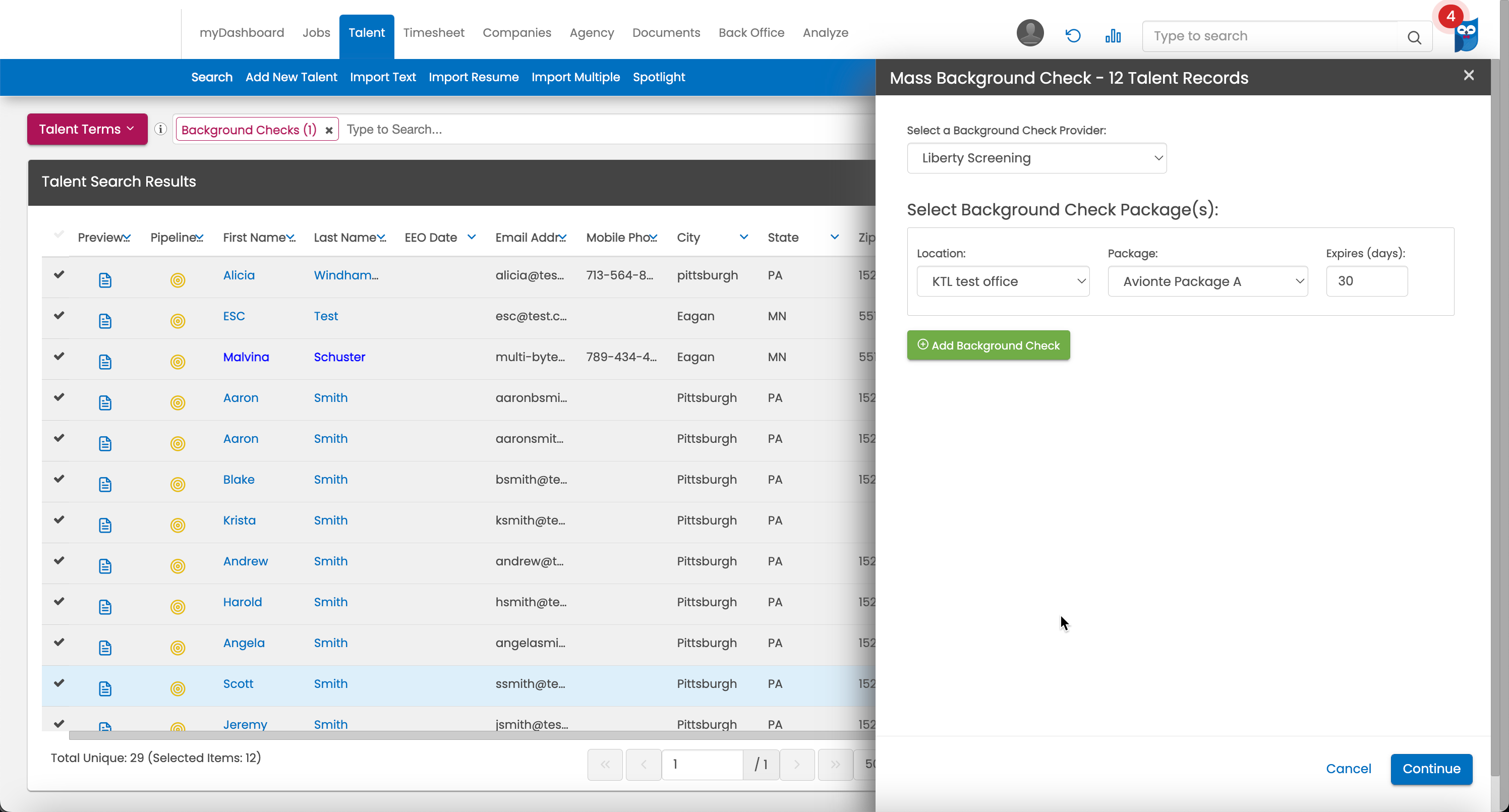Deselect the Scott Smith row checkbox
The height and width of the screenshot is (812, 1509).
click(59, 682)
